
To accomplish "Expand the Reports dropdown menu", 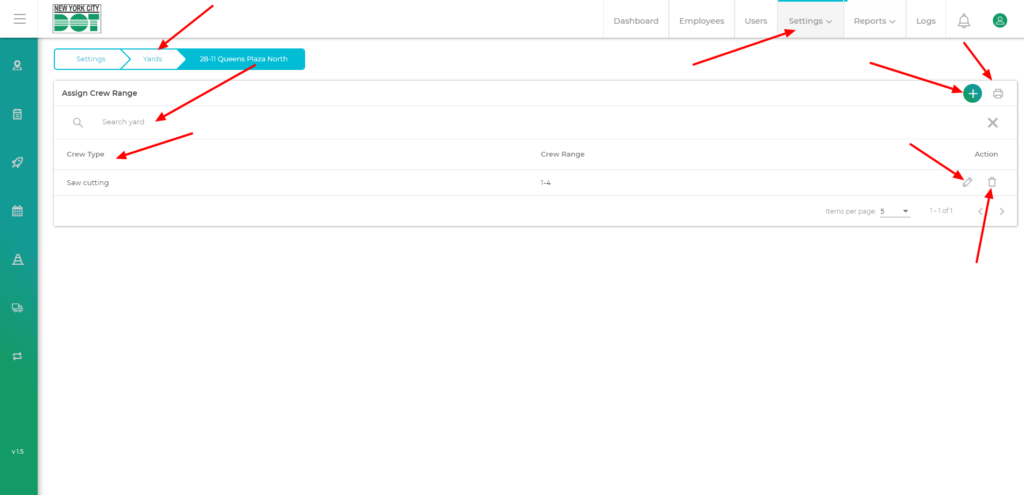I will point(874,21).
